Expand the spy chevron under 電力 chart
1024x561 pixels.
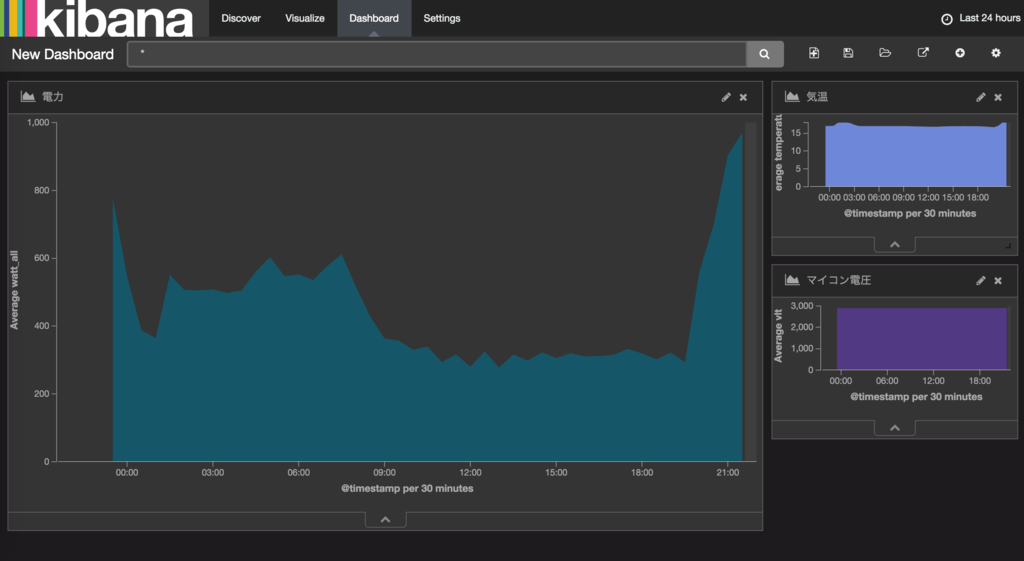point(385,520)
